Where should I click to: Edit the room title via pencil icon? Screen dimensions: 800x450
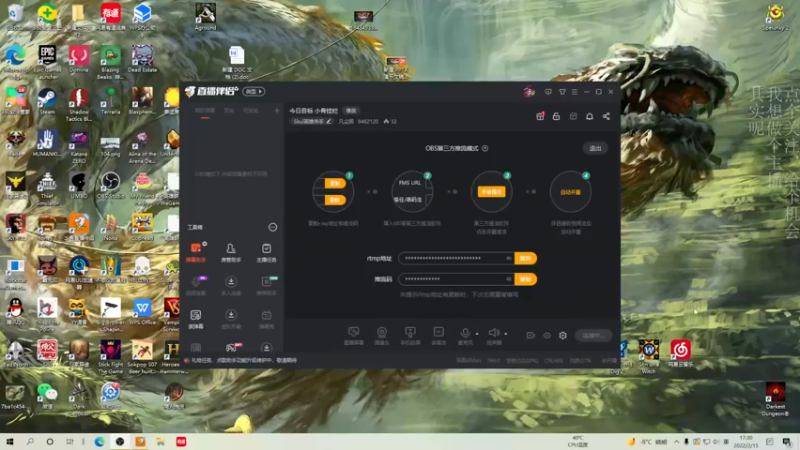[x=329, y=121]
